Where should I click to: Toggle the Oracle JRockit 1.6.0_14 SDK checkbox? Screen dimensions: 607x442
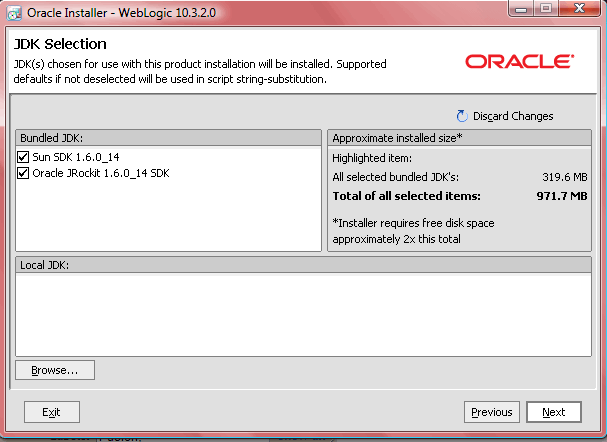pos(23,173)
